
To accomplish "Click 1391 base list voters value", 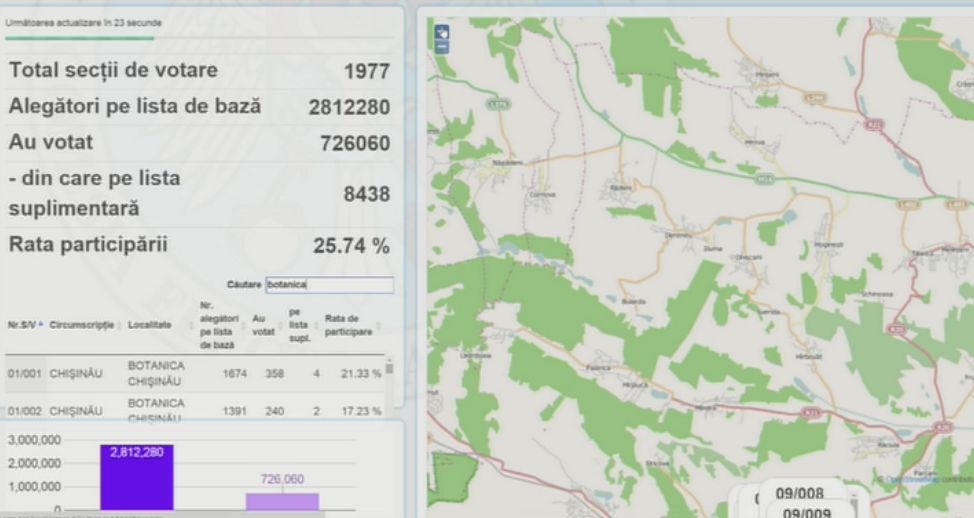I will (235, 411).
